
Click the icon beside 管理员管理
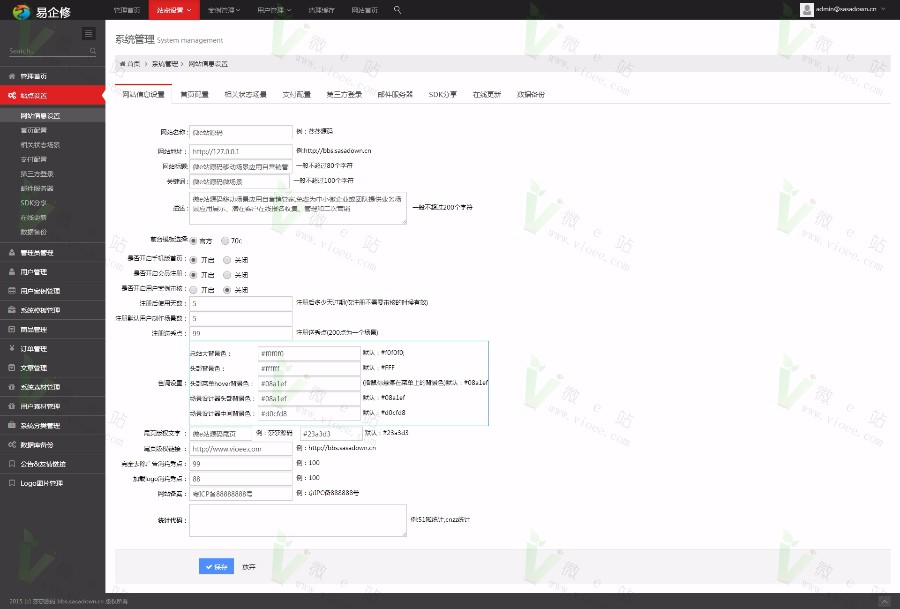11,253
